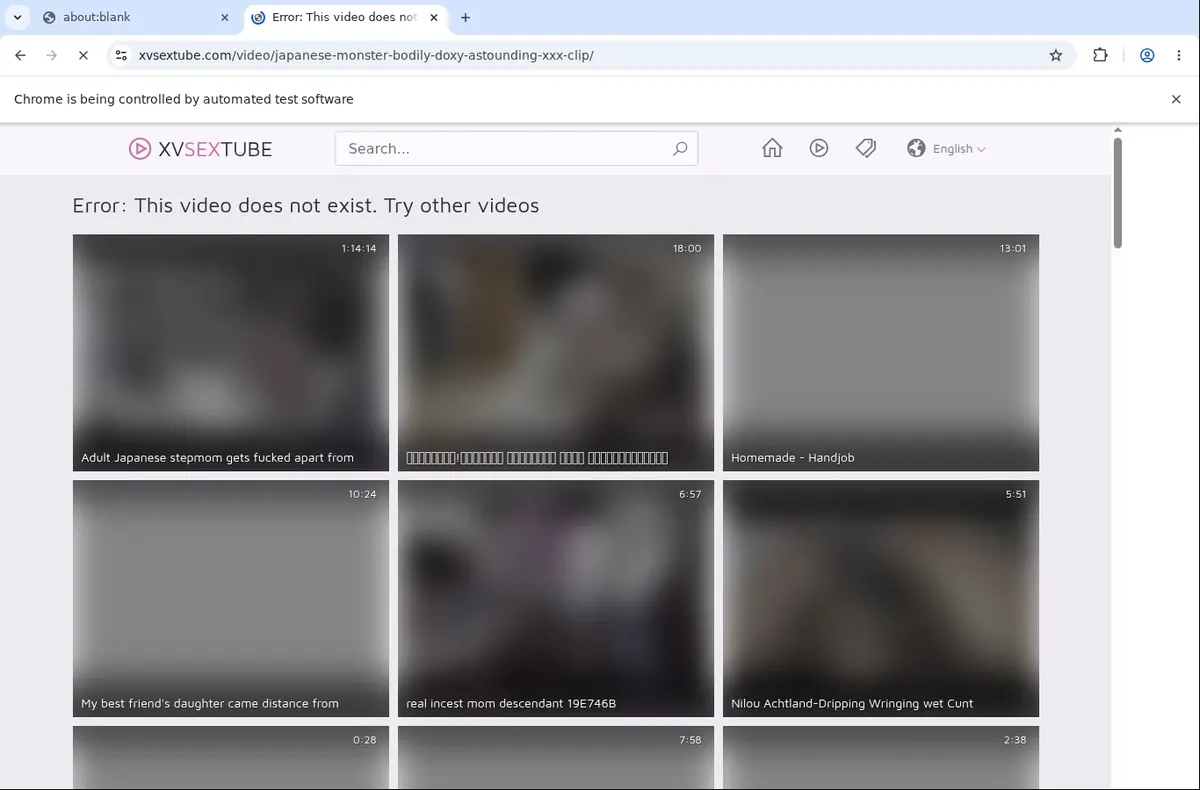Viewport: 1200px width, 790px height.
Task: Click the vertical page scrollbar thumb
Action: [1117, 192]
